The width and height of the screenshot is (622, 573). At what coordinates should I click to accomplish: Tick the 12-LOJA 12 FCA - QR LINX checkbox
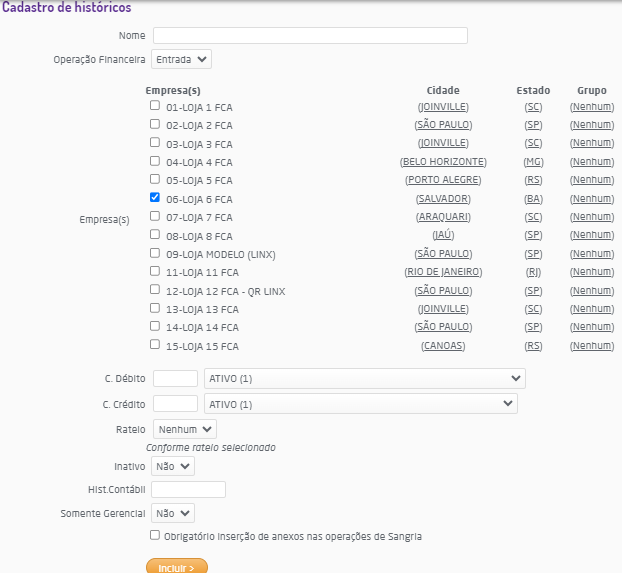(155, 290)
